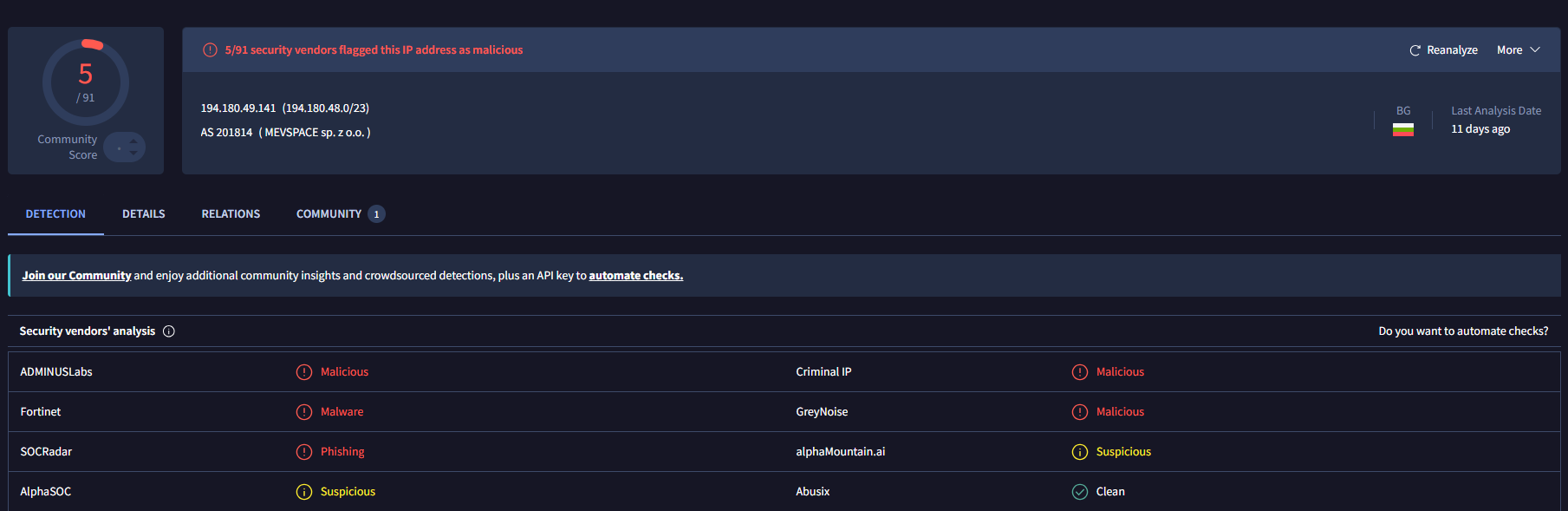
Task: Click the Malware verdict text for Fortinet
Action: tap(342, 412)
